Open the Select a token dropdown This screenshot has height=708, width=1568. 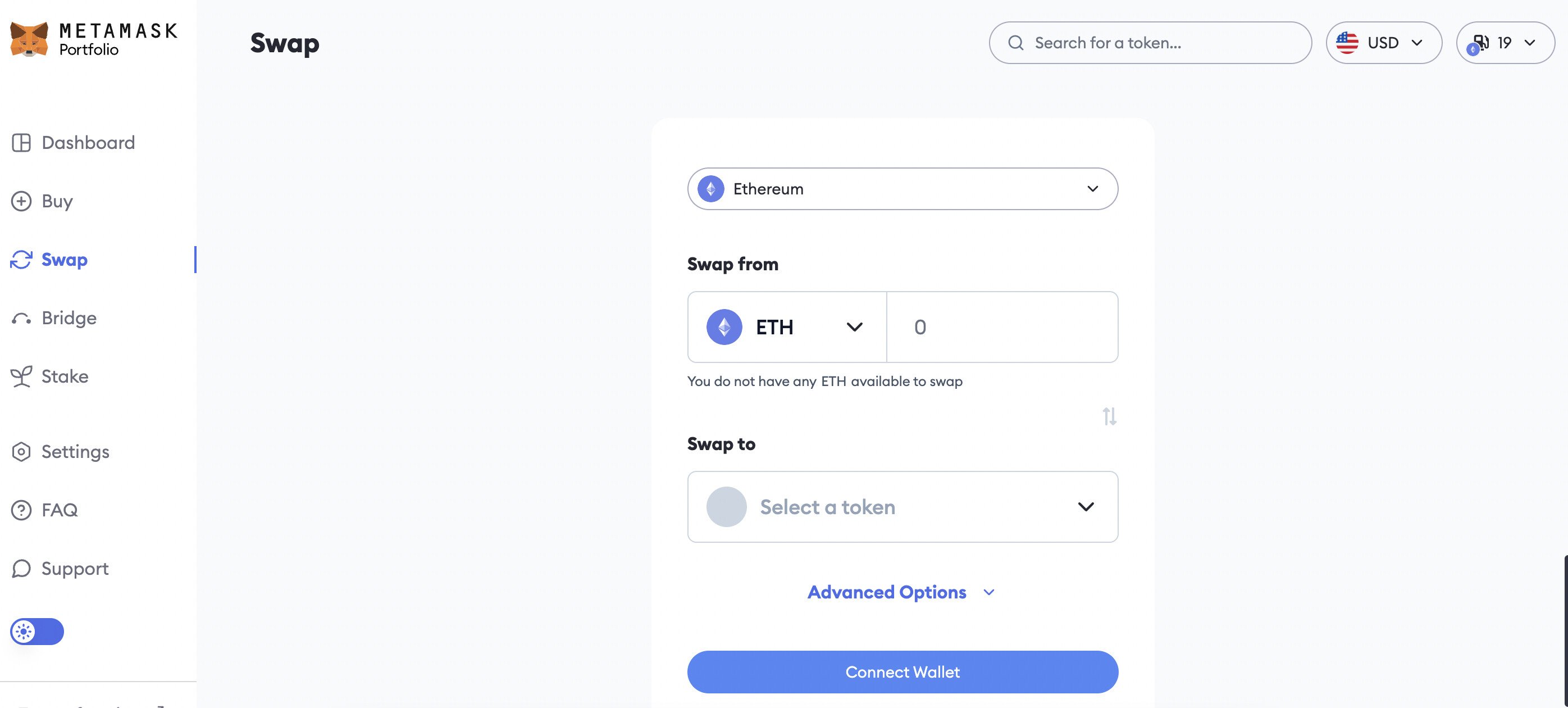[x=902, y=506]
